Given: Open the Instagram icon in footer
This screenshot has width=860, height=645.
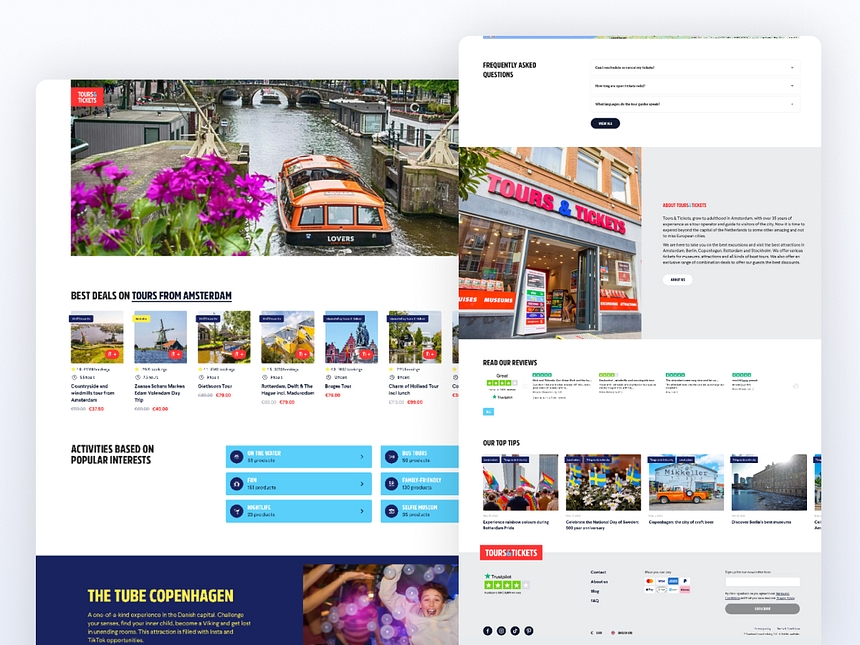Looking at the screenshot, I should click(502, 631).
